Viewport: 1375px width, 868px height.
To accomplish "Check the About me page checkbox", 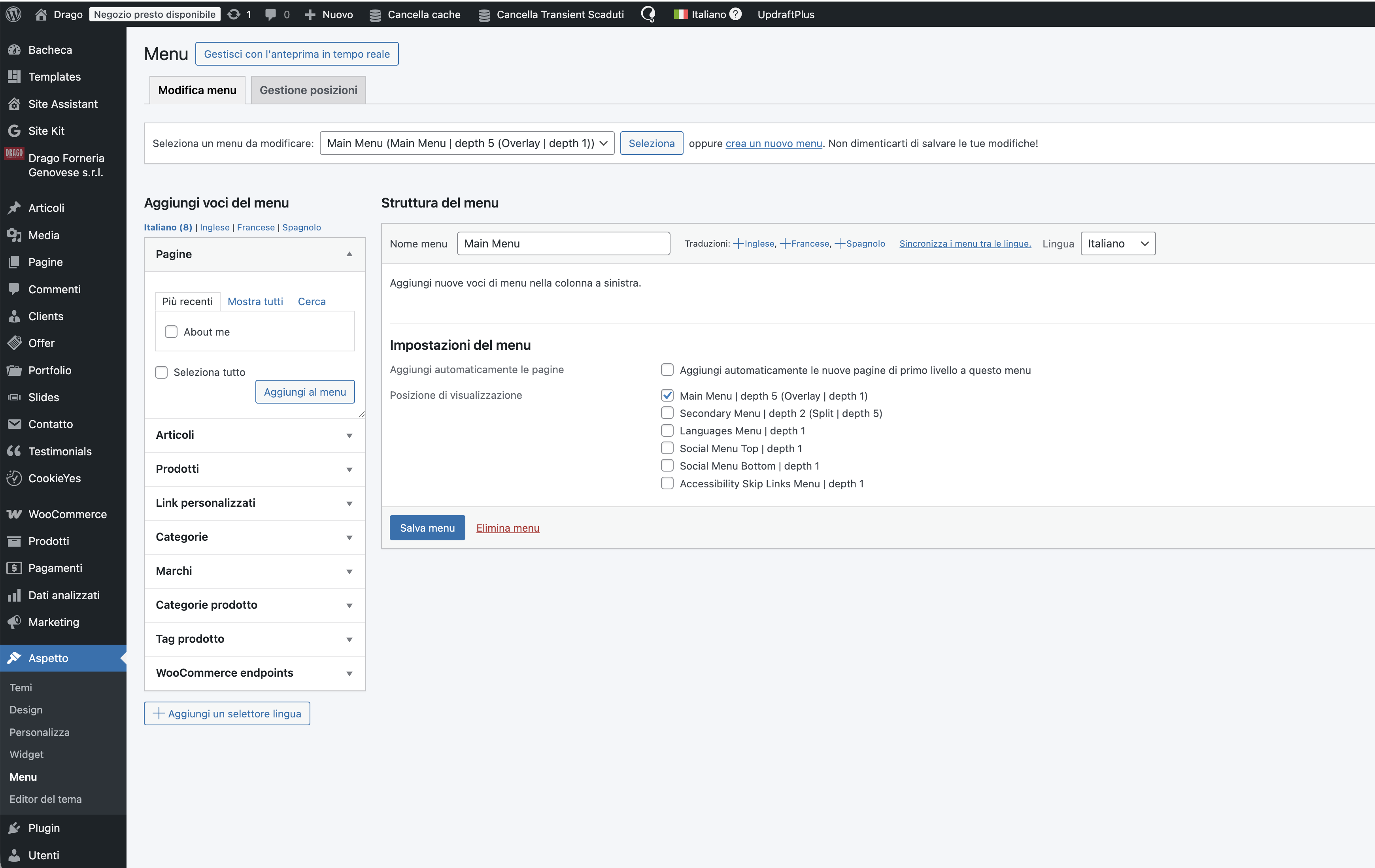I will pyautogui.click(x=171, y=332).
